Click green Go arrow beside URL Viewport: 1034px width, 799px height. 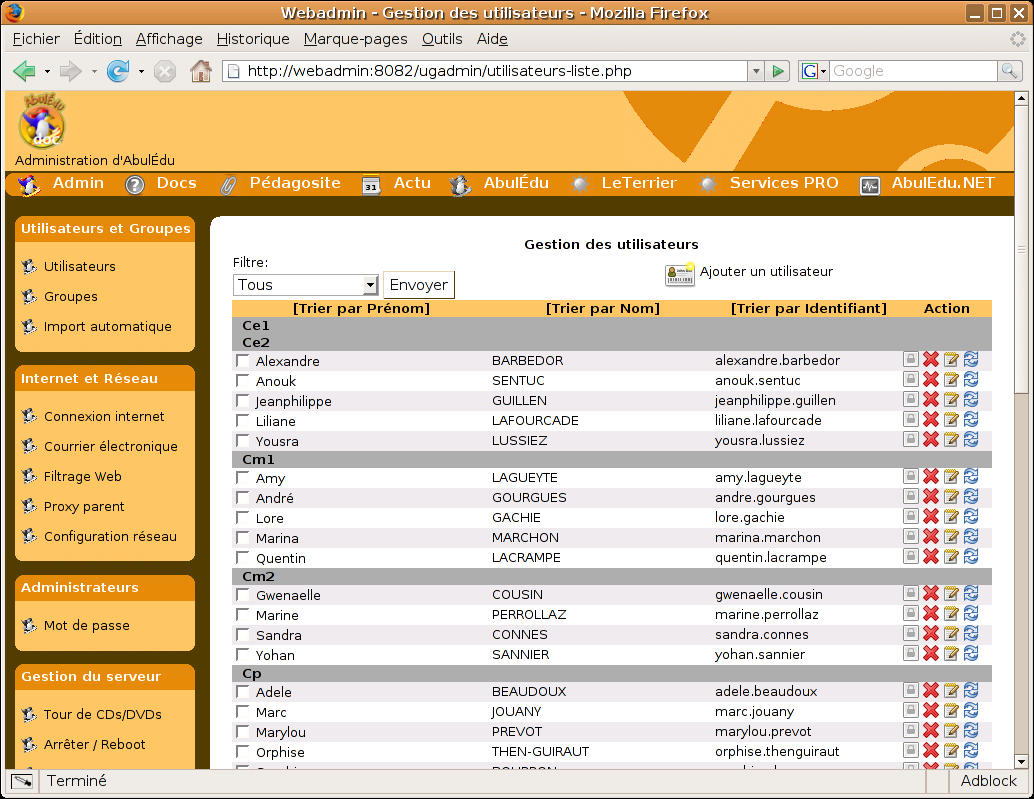coord(778,71)
